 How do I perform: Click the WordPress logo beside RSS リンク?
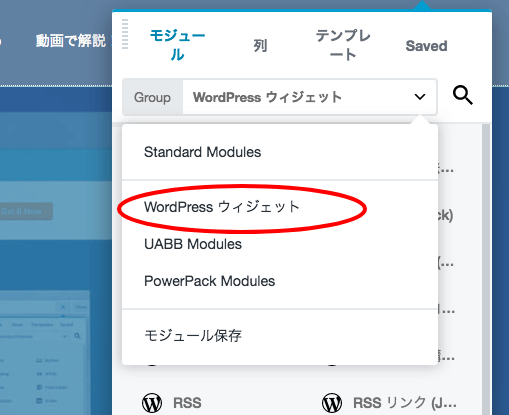click(x=332, y=403)
